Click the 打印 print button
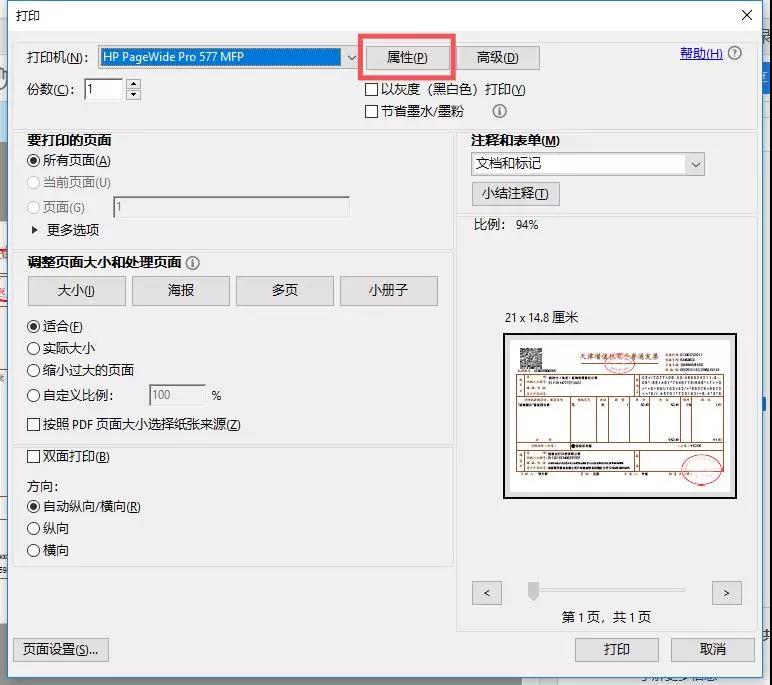 616,649
